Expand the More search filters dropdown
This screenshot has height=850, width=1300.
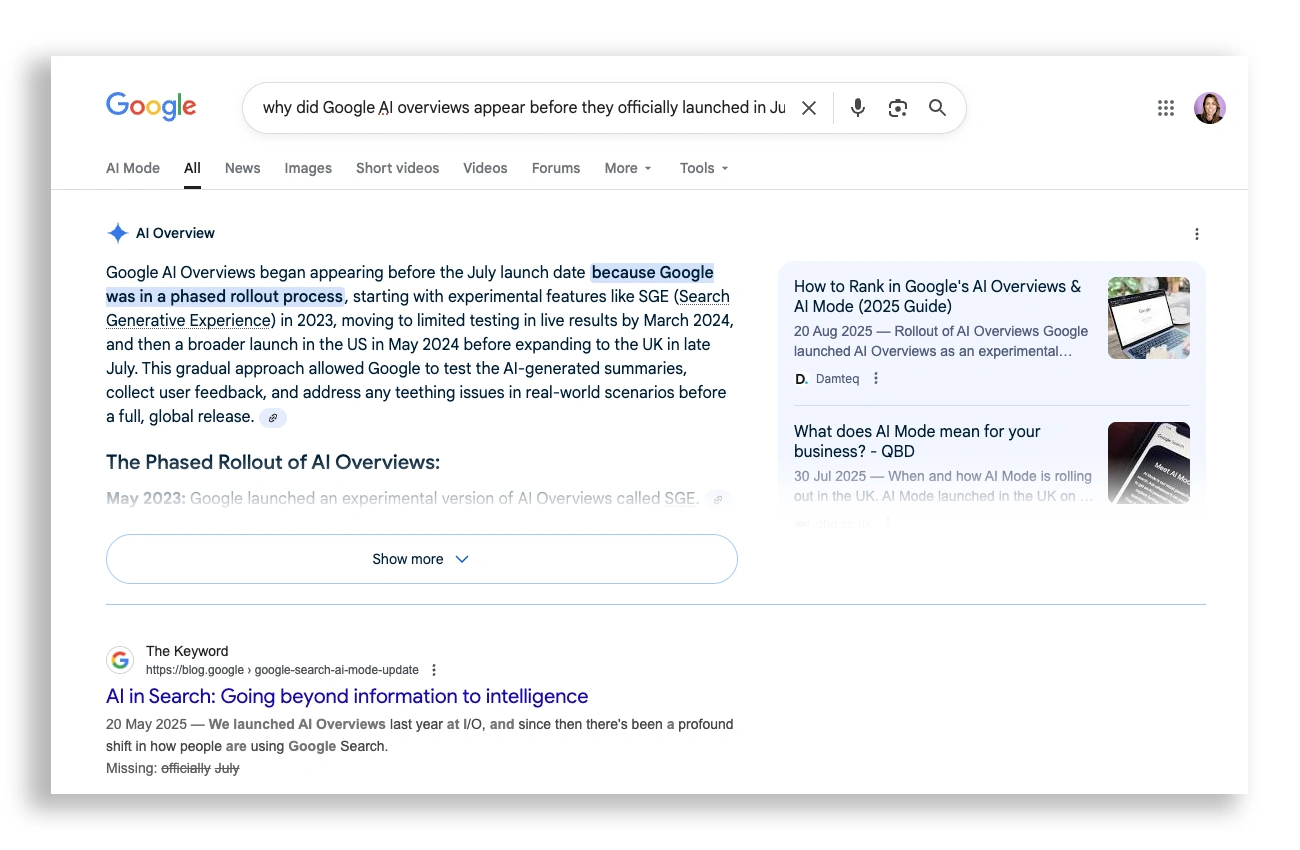pyautogui.click(x=628, y=168)
